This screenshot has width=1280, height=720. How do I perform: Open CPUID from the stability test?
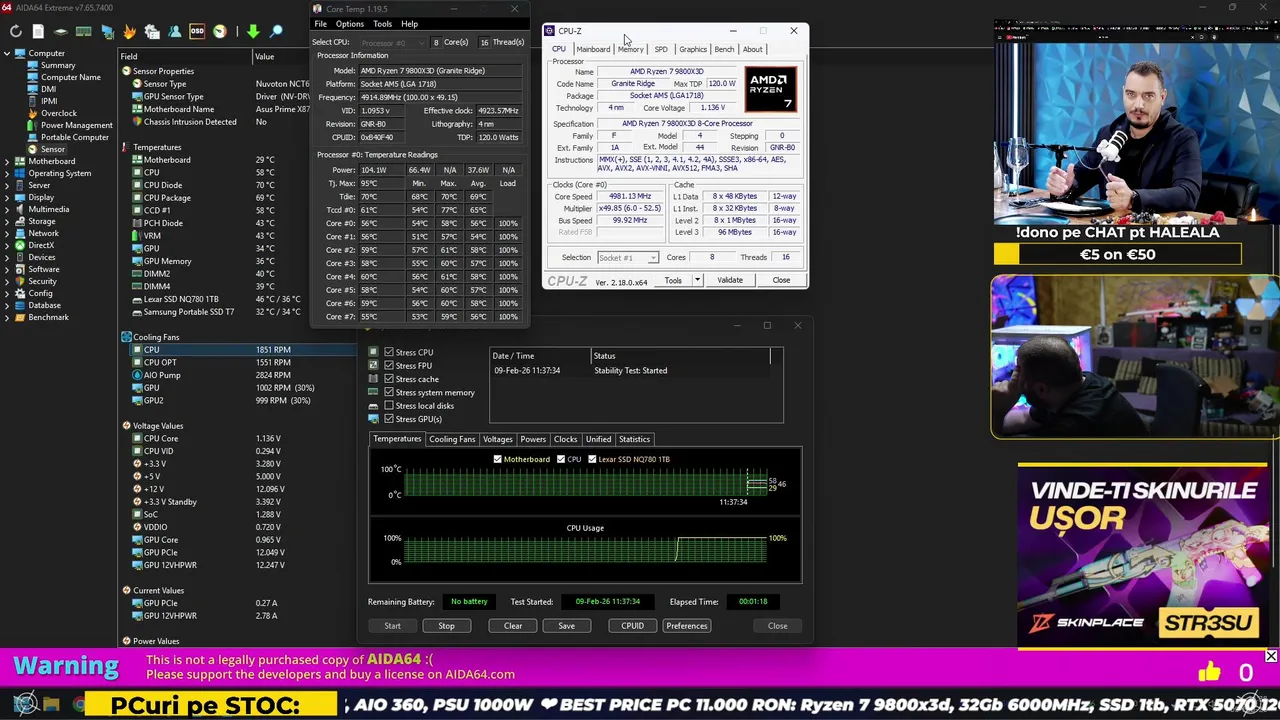(x=632, y=626)
